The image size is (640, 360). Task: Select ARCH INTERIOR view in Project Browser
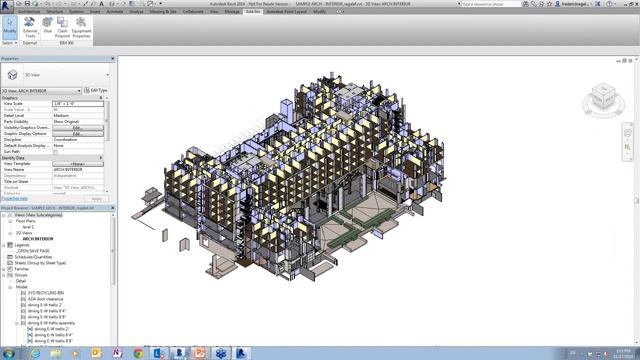tap(38, 239)
